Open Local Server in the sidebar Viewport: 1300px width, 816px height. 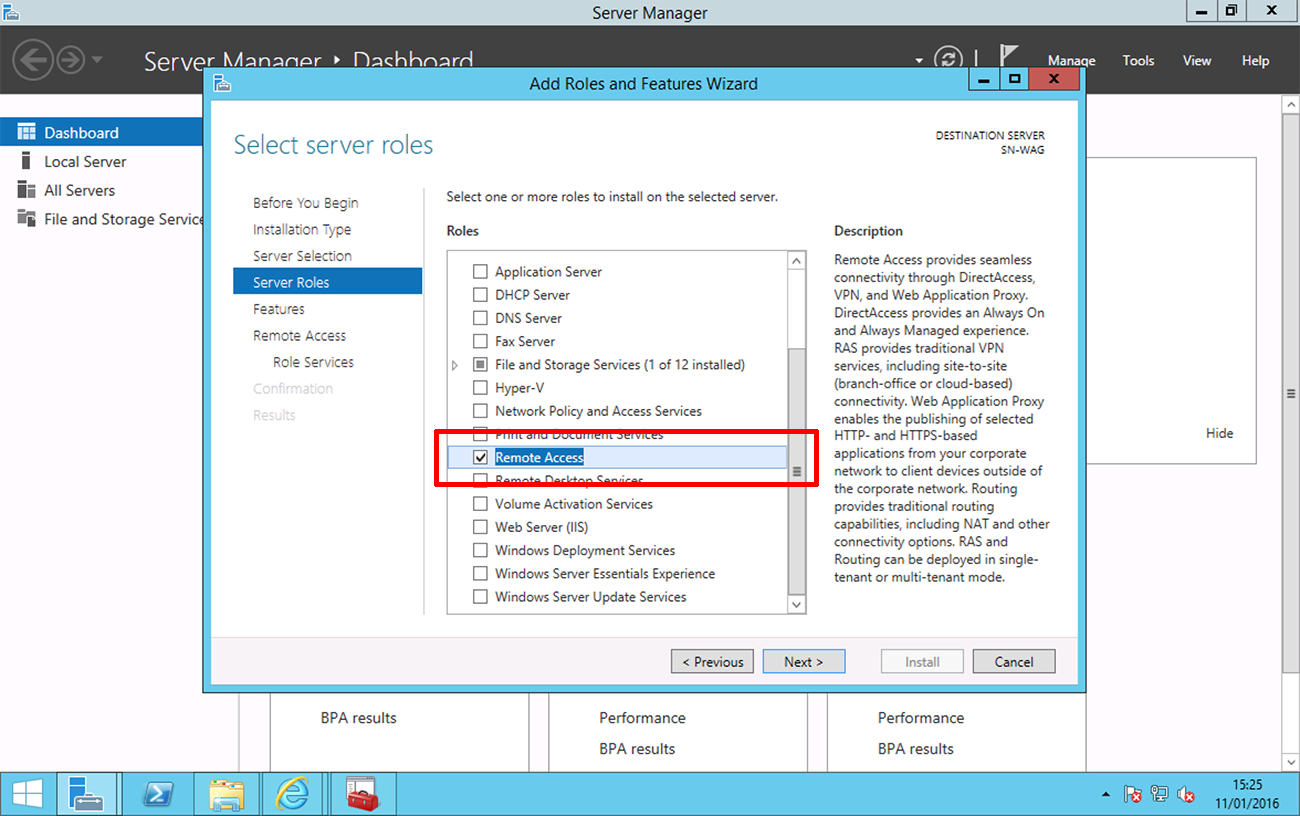coord(85,161)
